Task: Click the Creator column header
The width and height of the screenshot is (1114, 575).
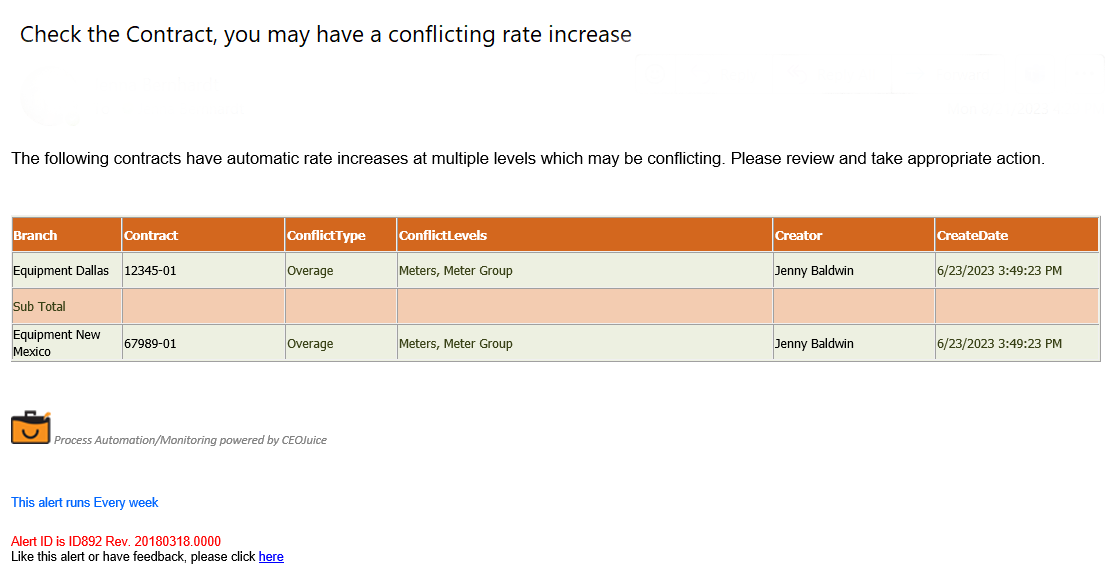Action: (798, 236)
